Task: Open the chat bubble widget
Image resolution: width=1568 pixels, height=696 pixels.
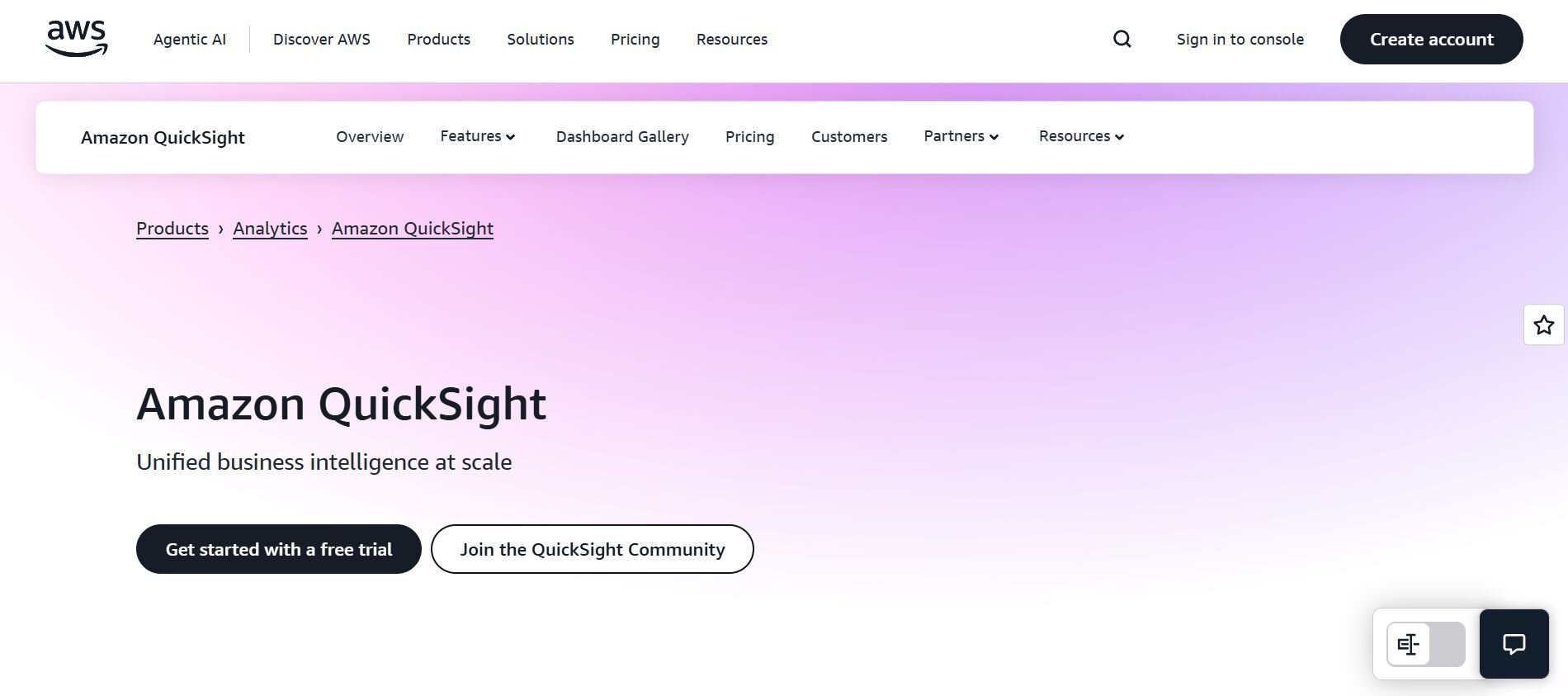Action: [x=1514, y=644]
